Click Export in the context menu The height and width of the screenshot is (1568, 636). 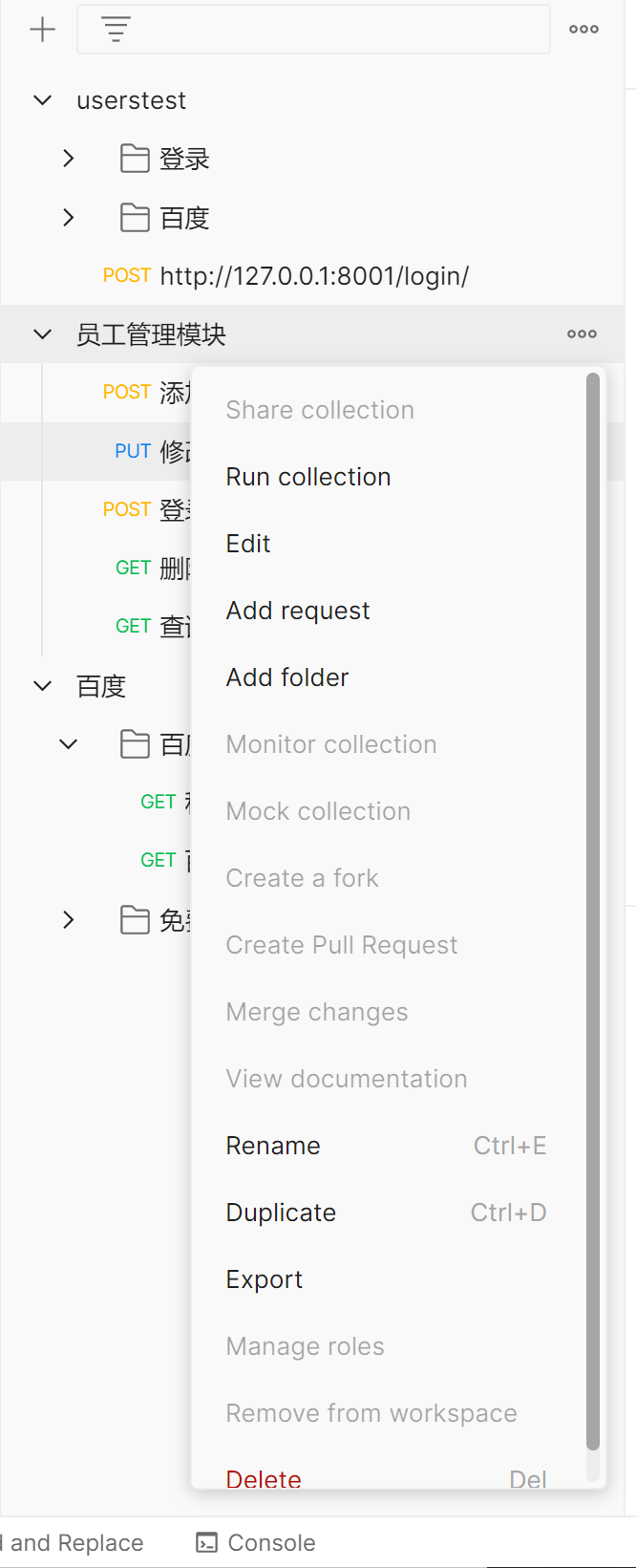tap(265, 1279)
